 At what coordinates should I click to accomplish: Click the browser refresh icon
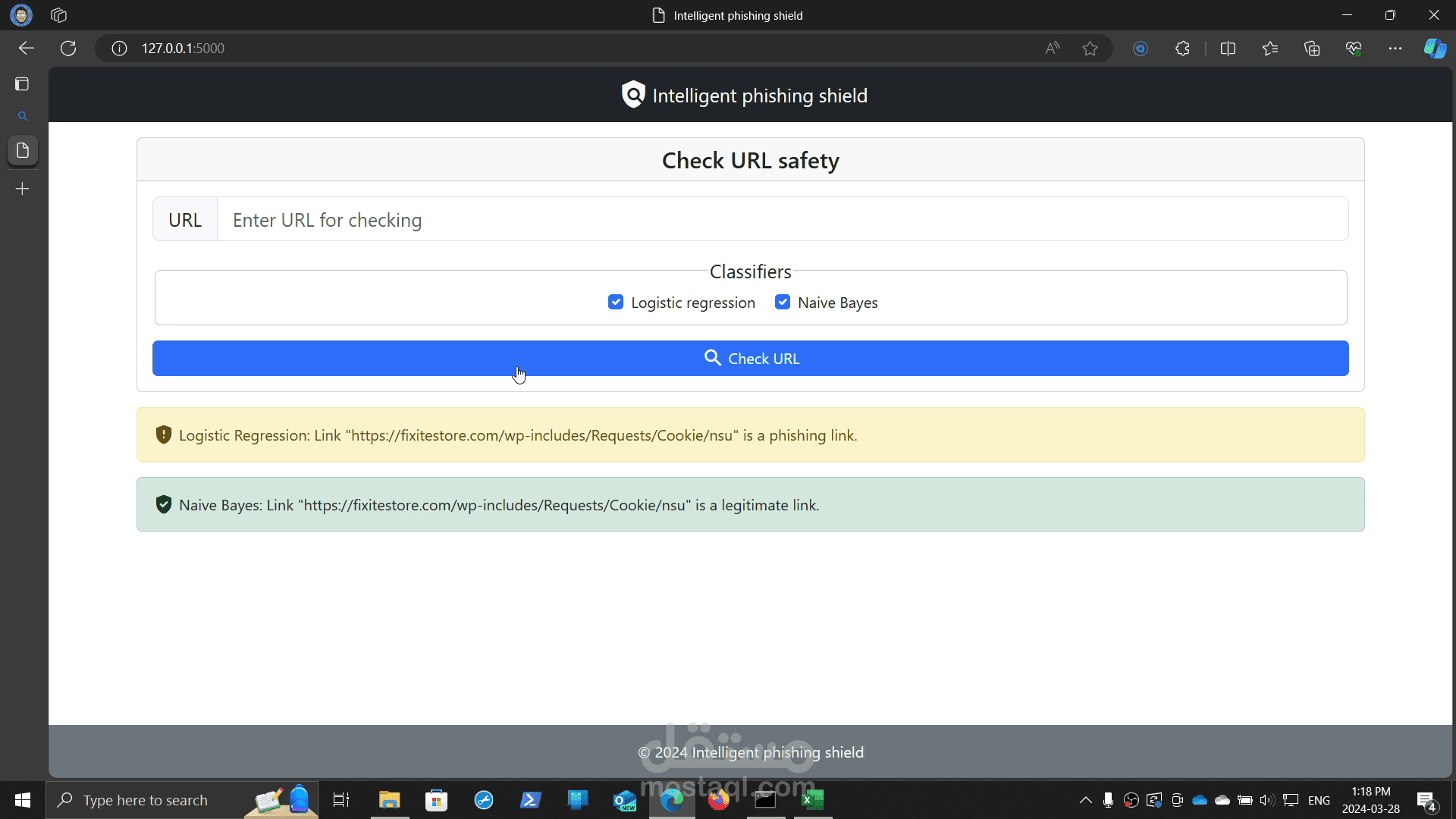tap(68, 49)
